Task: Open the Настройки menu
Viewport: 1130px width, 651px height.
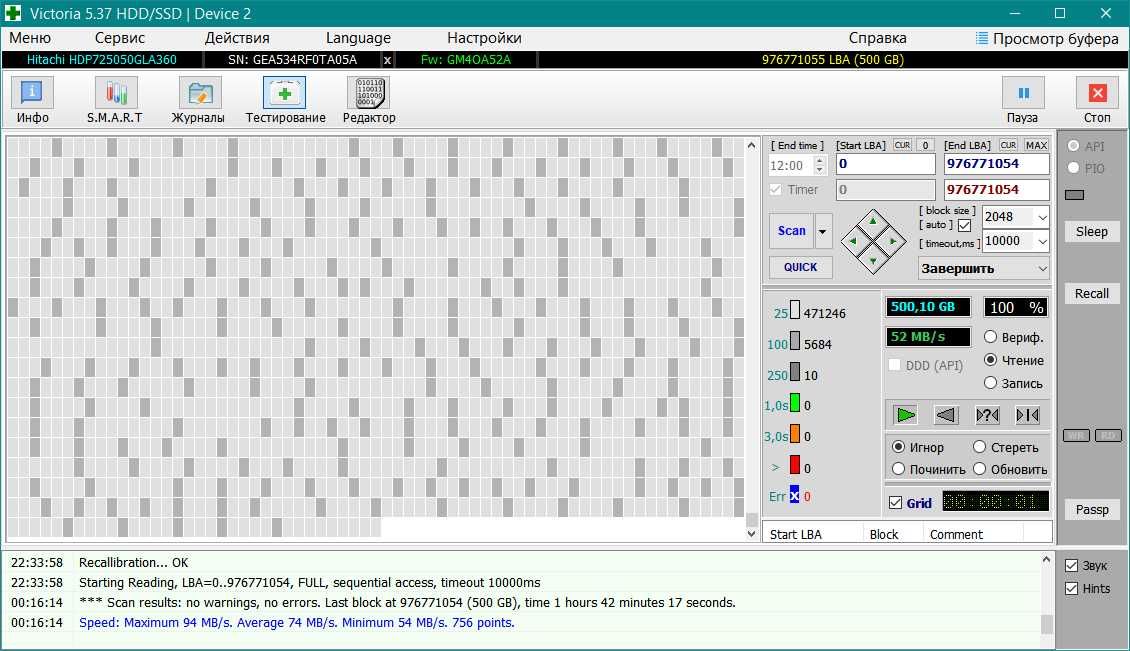Action: tap(484, 38)
